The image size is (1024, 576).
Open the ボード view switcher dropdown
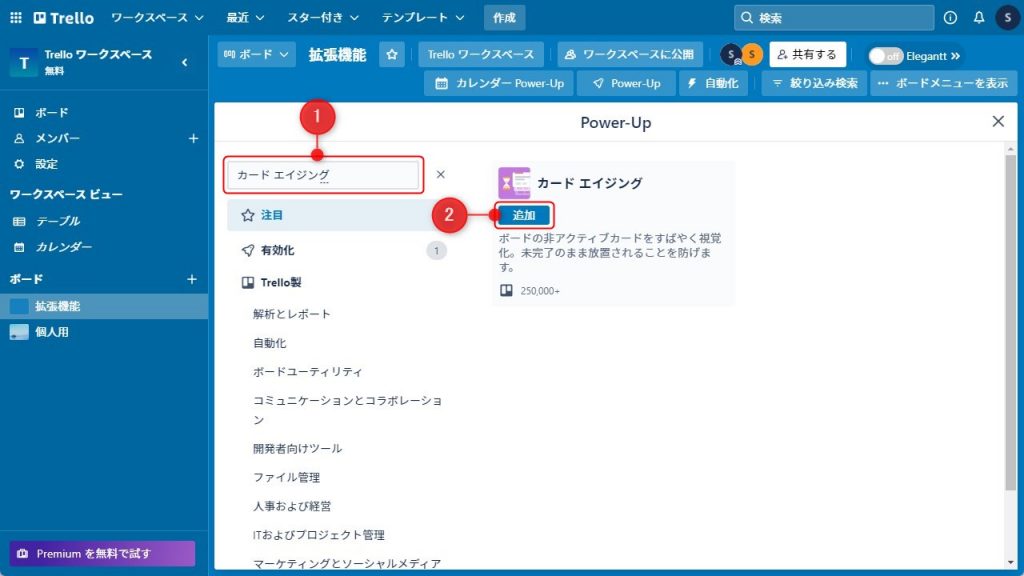(x=256, y=55)
